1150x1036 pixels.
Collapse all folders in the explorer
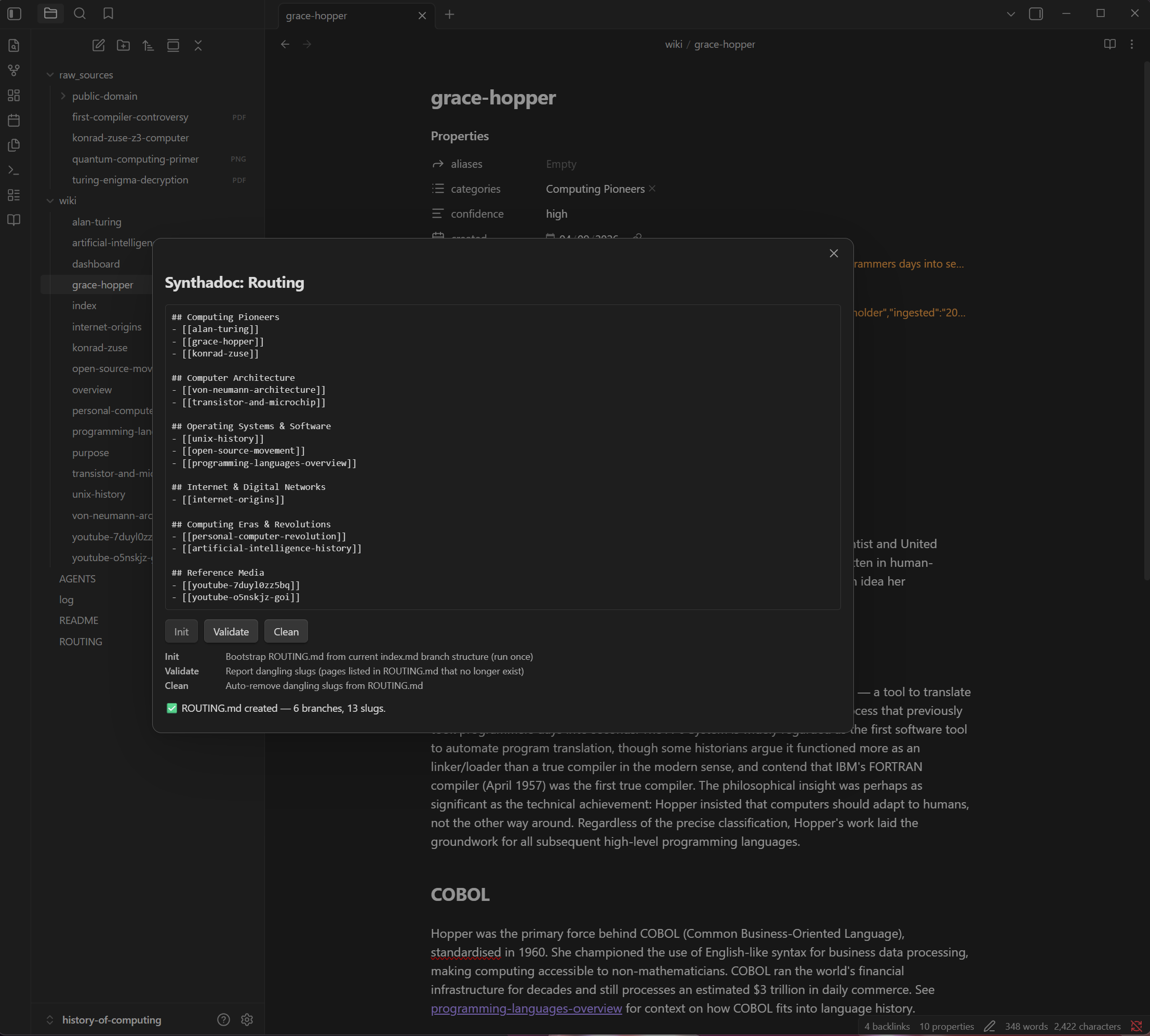(x=198, y=46)
